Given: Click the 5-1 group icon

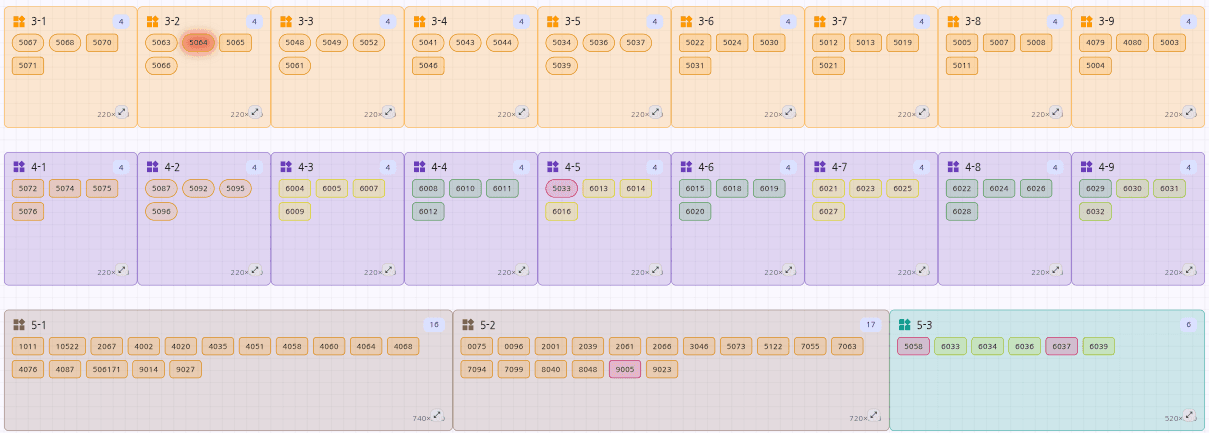Looking at the screenshot, I should 19,325.
